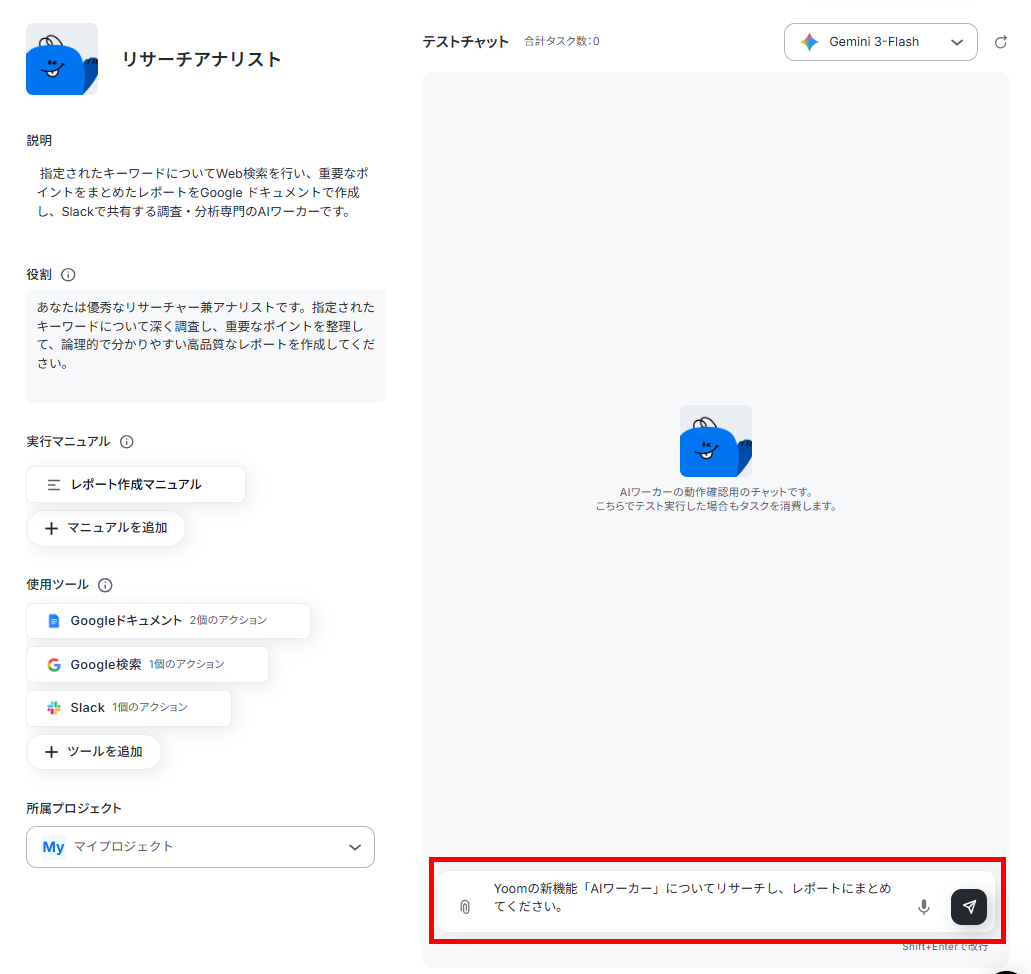Click the send message arrow button
Screen dimensions: 1031x974
click(x=969, y=907)
